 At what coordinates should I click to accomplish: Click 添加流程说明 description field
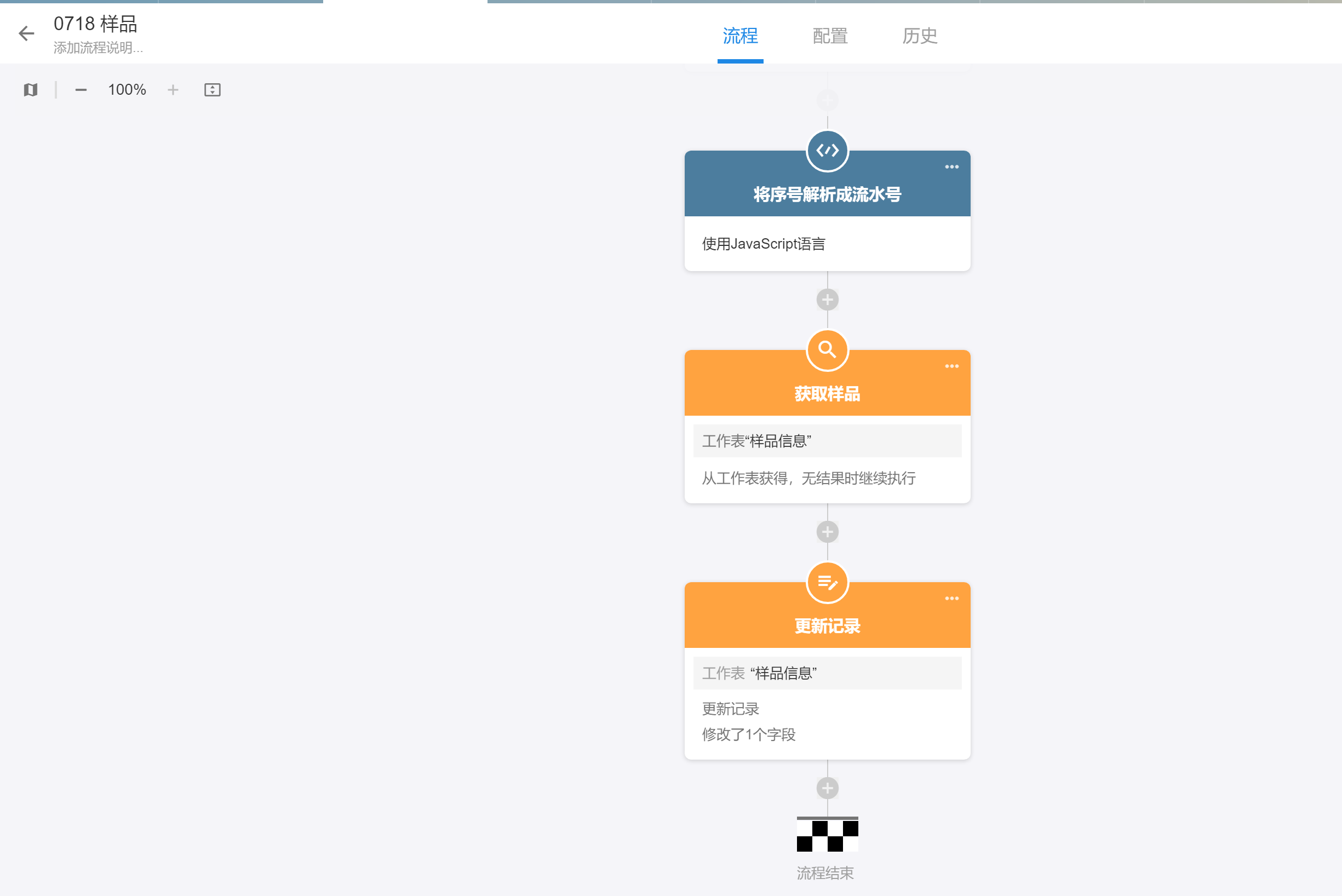[98, 48]
